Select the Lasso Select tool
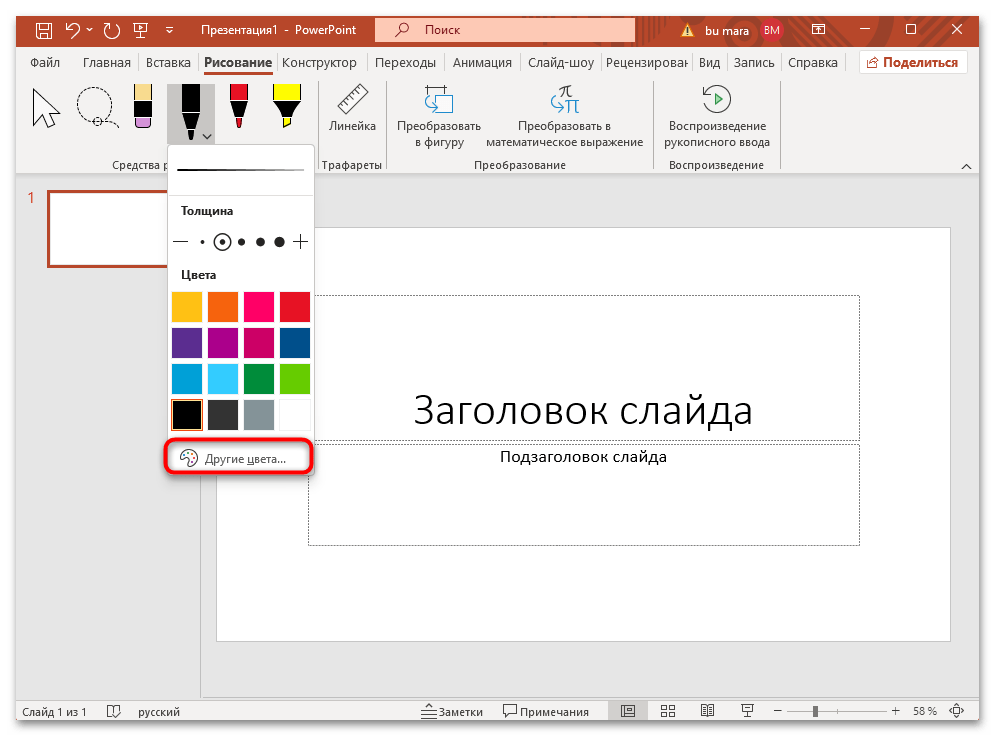The image size is (995, 736). click(96, 107)
